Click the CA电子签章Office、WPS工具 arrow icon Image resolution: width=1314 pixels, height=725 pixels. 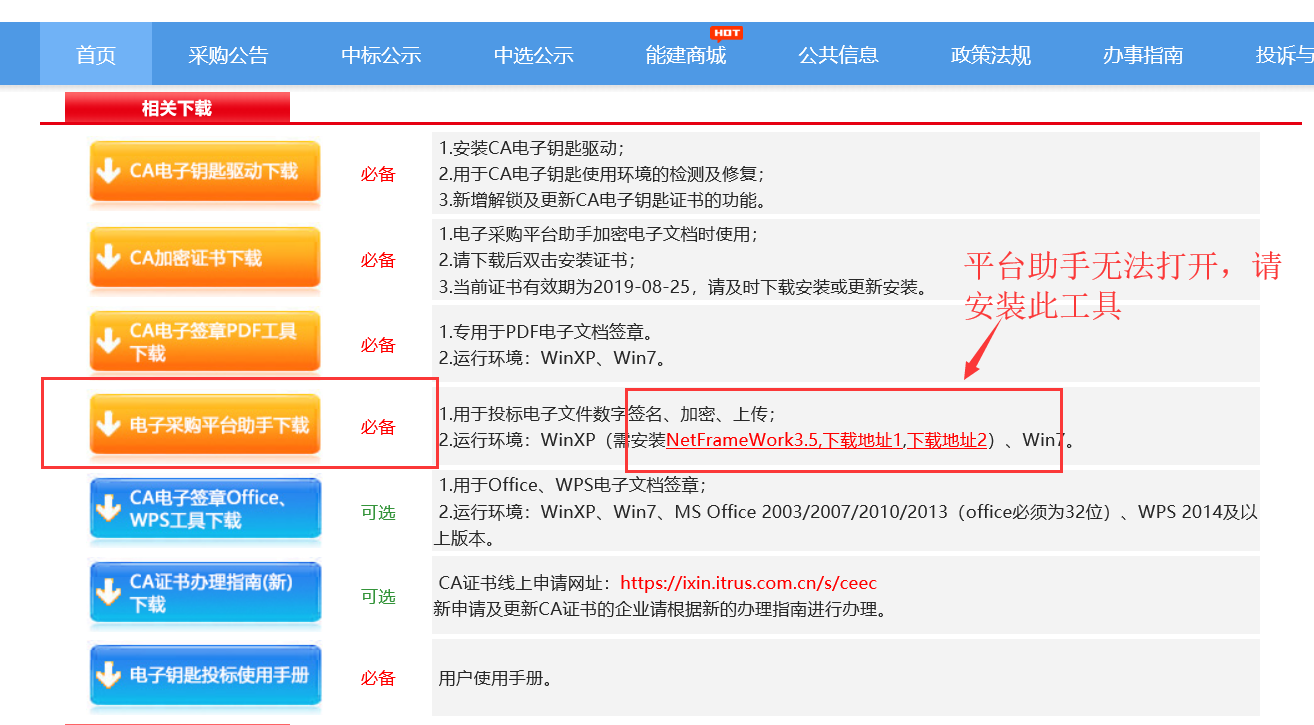point(107,509)
